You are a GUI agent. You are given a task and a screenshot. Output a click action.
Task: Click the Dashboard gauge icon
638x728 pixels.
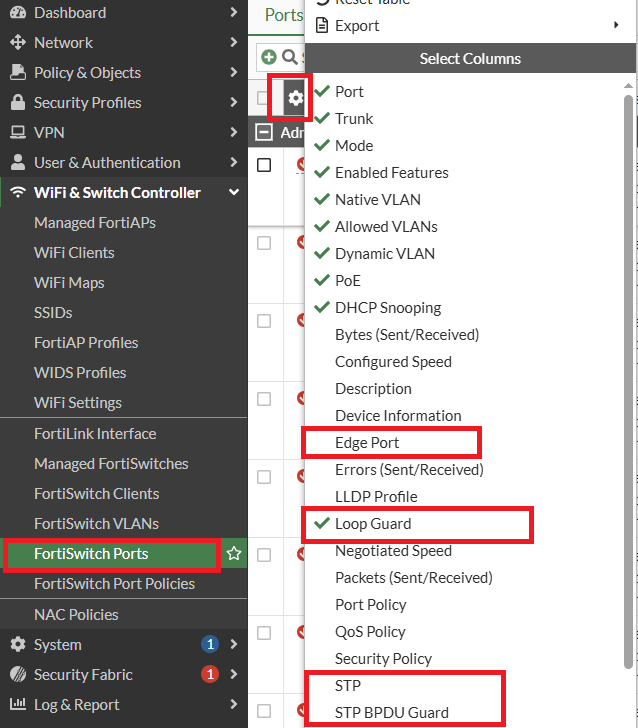[x=17, y=13]
